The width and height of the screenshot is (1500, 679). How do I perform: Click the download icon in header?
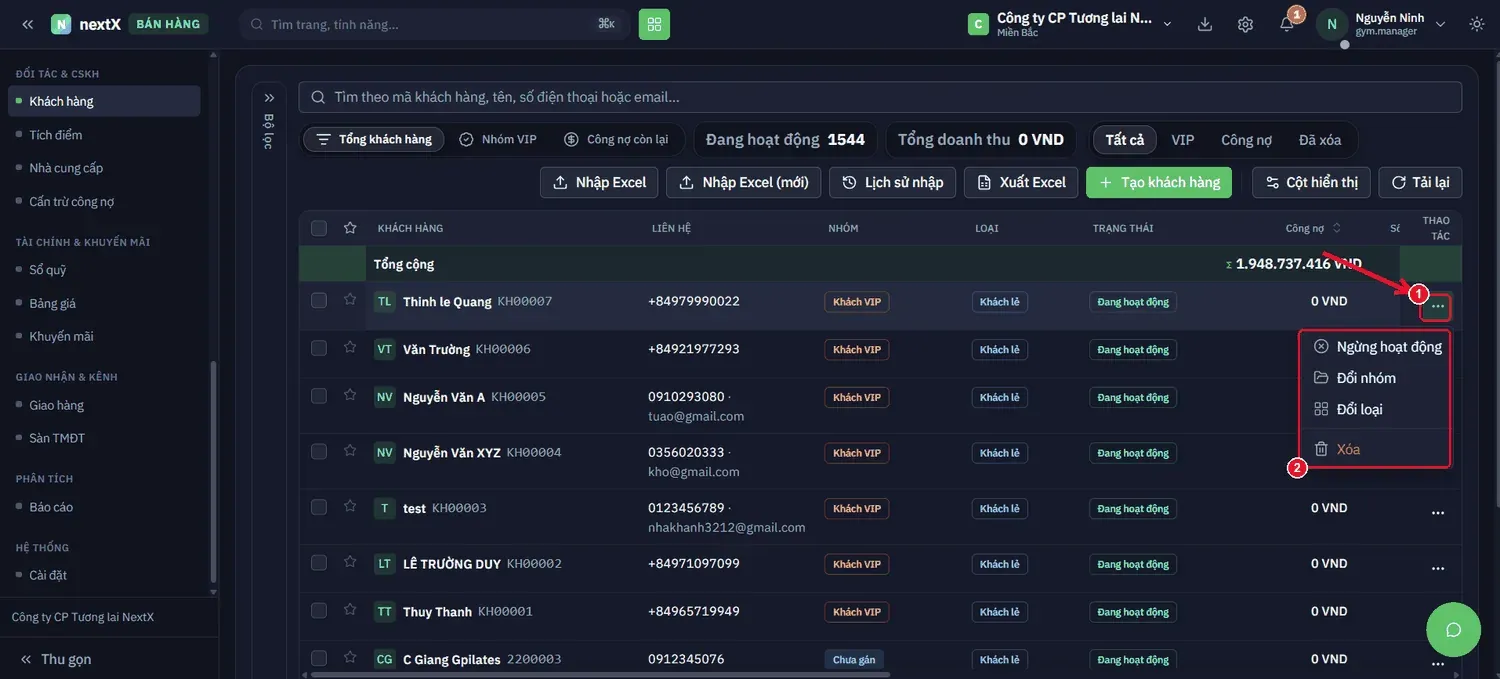[1205, 24]
